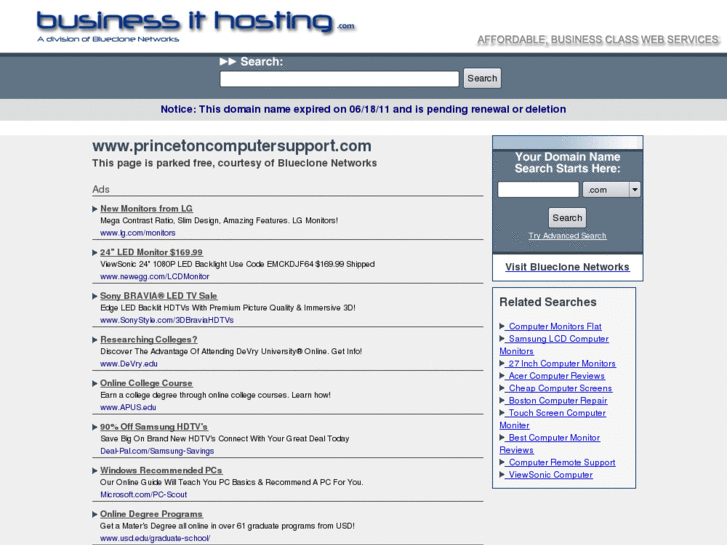Click the arrow bullet beside Acer Computer Reviews
This screenshot has height=545, width=727.
pos(502,376)
